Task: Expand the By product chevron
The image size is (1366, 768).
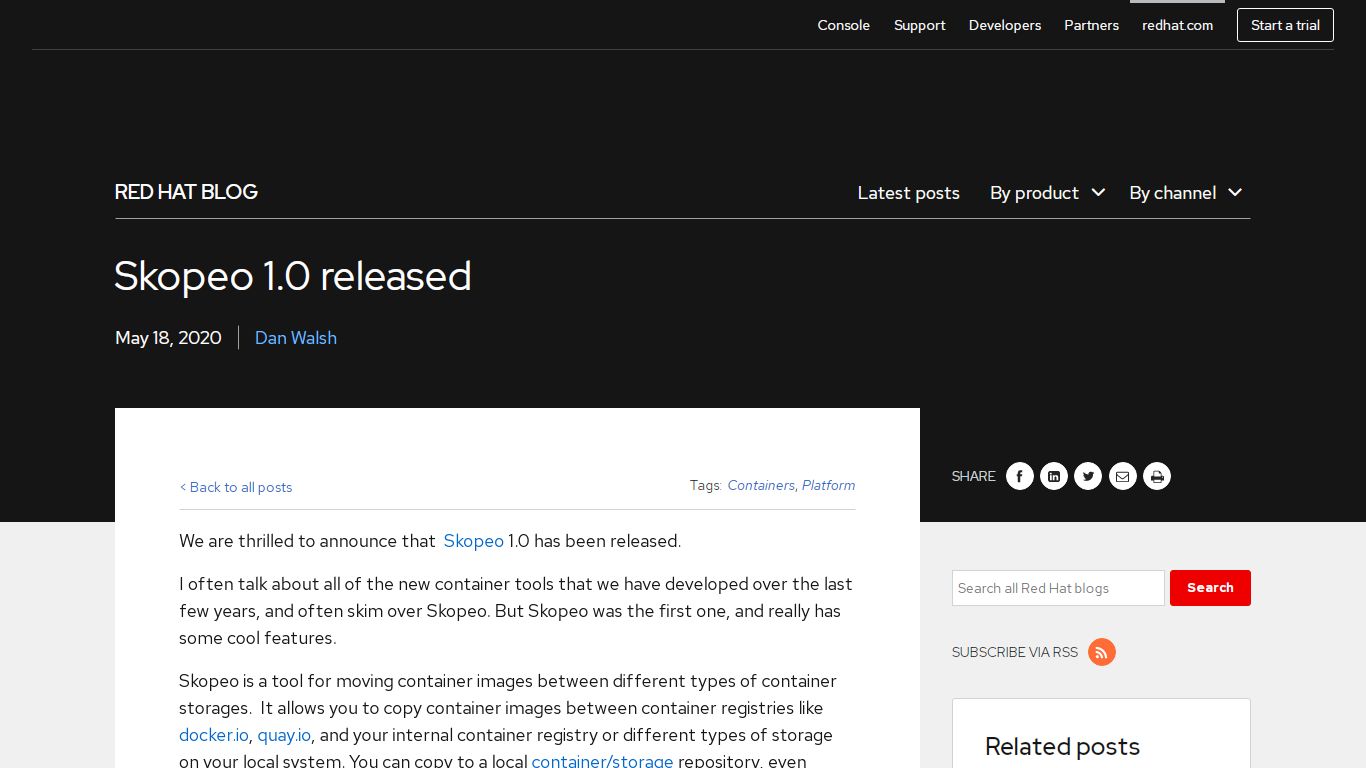Action: click(x=1098, y=192)
